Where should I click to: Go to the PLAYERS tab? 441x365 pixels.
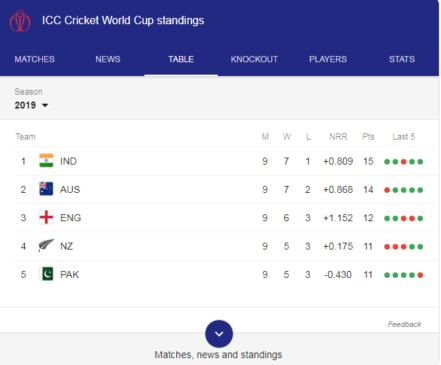(x=328, y=59)
